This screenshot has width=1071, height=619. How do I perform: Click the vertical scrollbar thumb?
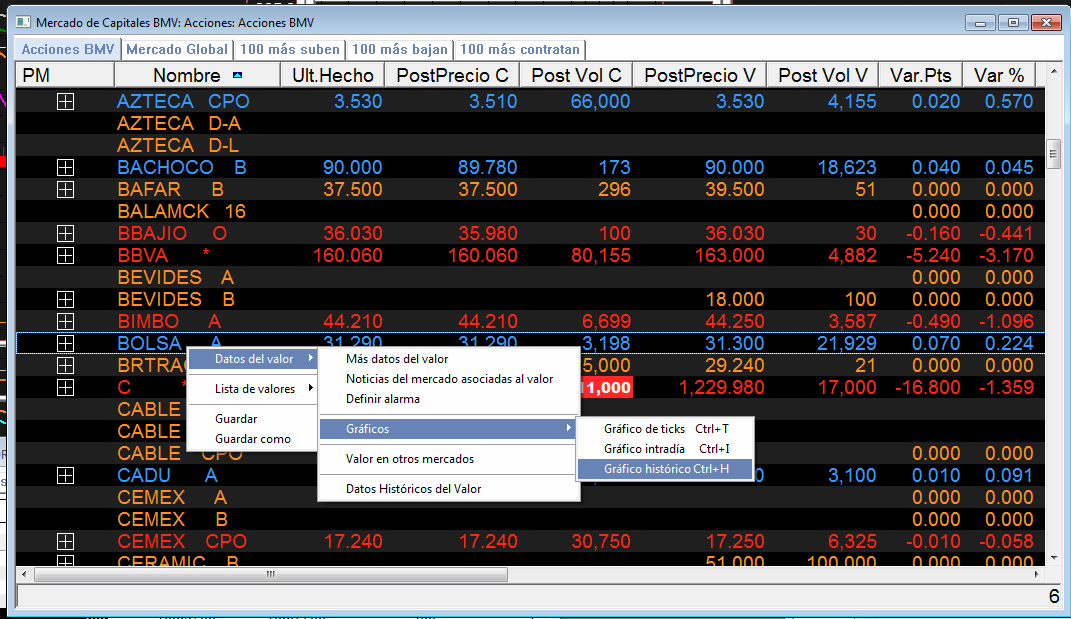tap(1053, 155)
